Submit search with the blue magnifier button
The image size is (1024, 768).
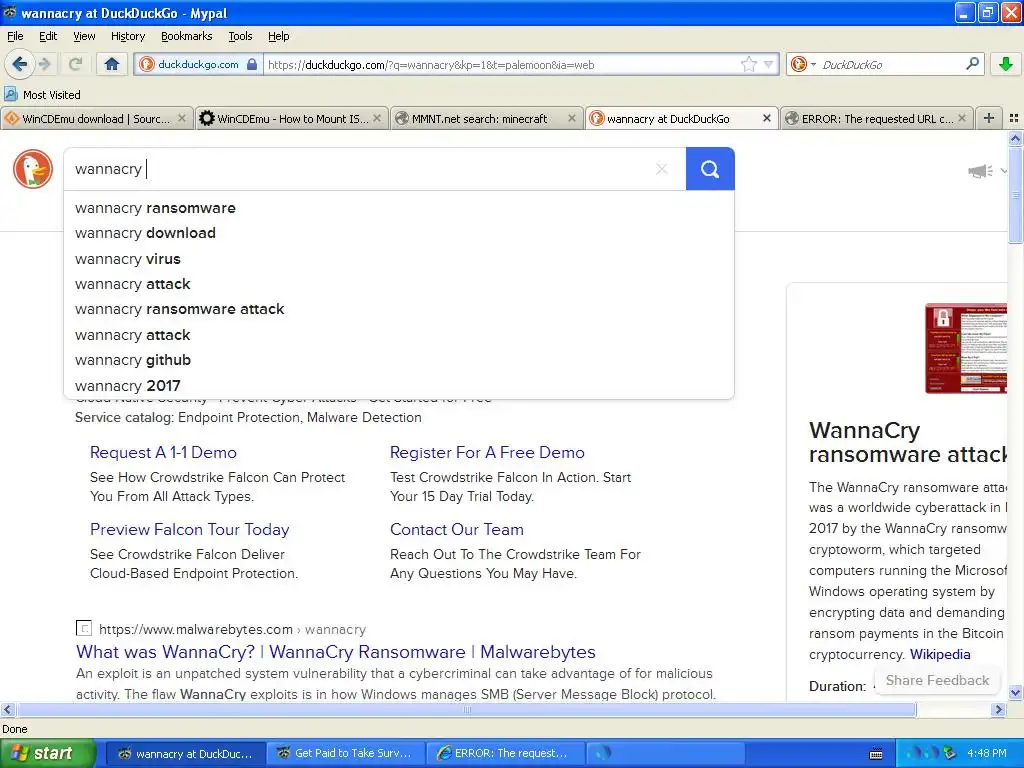[710, 169]
